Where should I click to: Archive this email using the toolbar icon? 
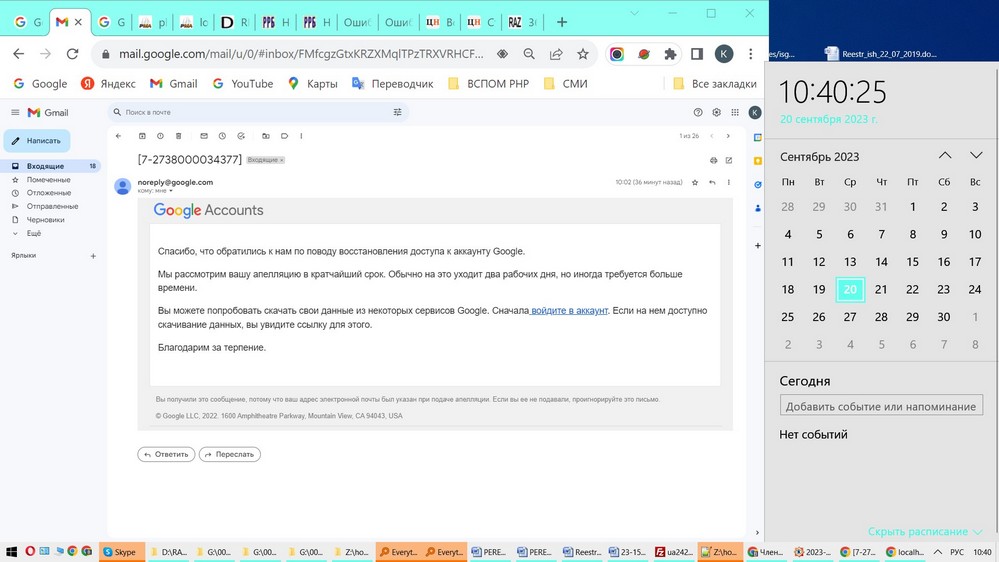(x=142, y=136)
